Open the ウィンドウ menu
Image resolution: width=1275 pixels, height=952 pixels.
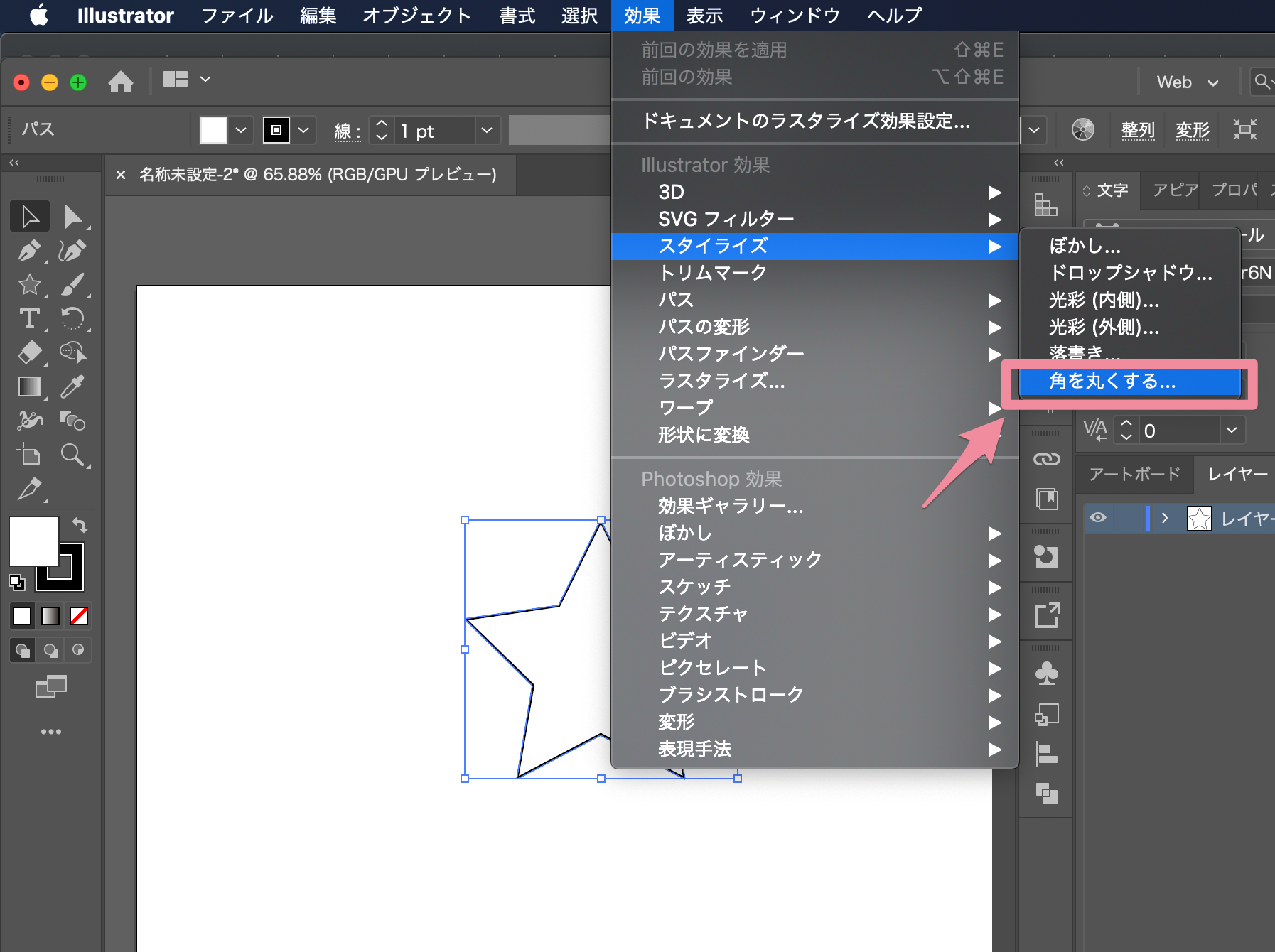coord(794,16)
